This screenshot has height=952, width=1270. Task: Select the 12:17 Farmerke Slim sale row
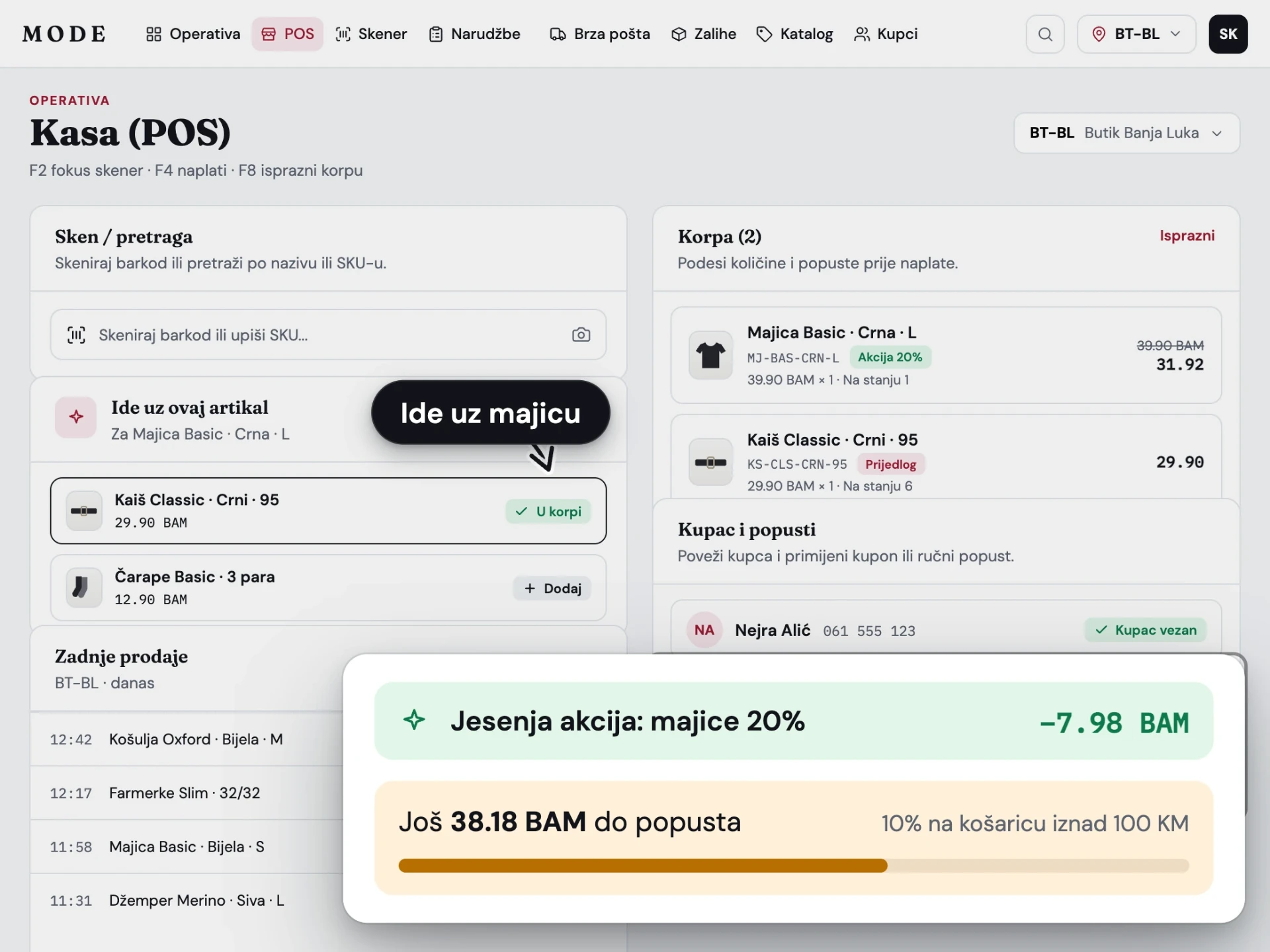point(187,793)
